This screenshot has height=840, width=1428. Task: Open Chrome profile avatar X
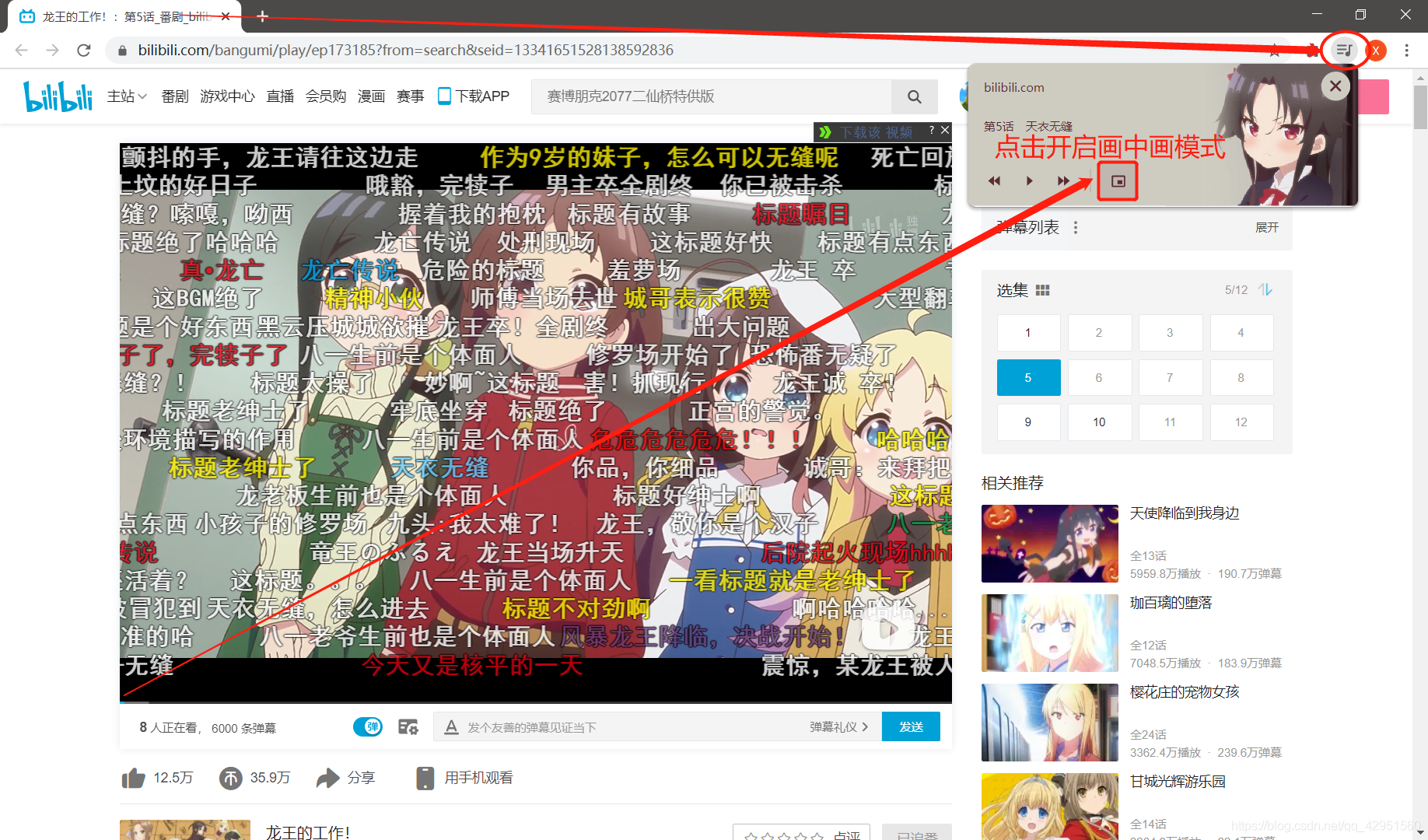click(x=1375, y=51)
